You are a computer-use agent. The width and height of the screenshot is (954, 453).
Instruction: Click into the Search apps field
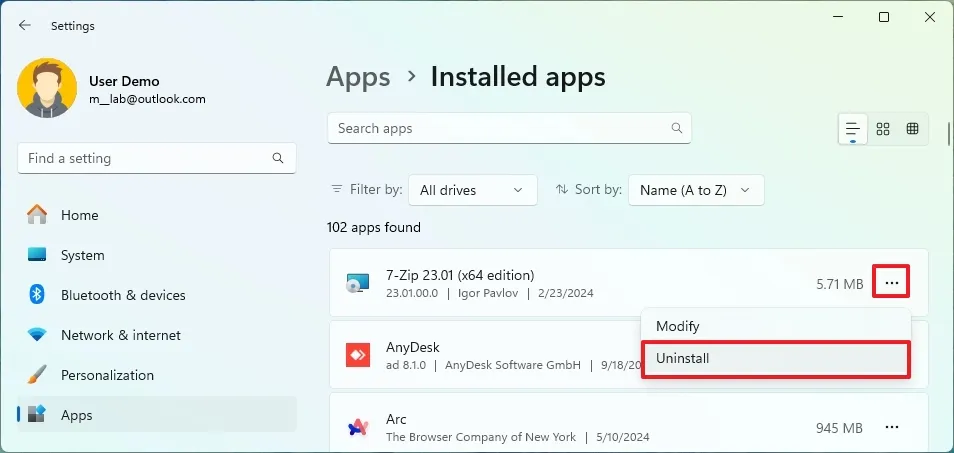coord(500,128)
